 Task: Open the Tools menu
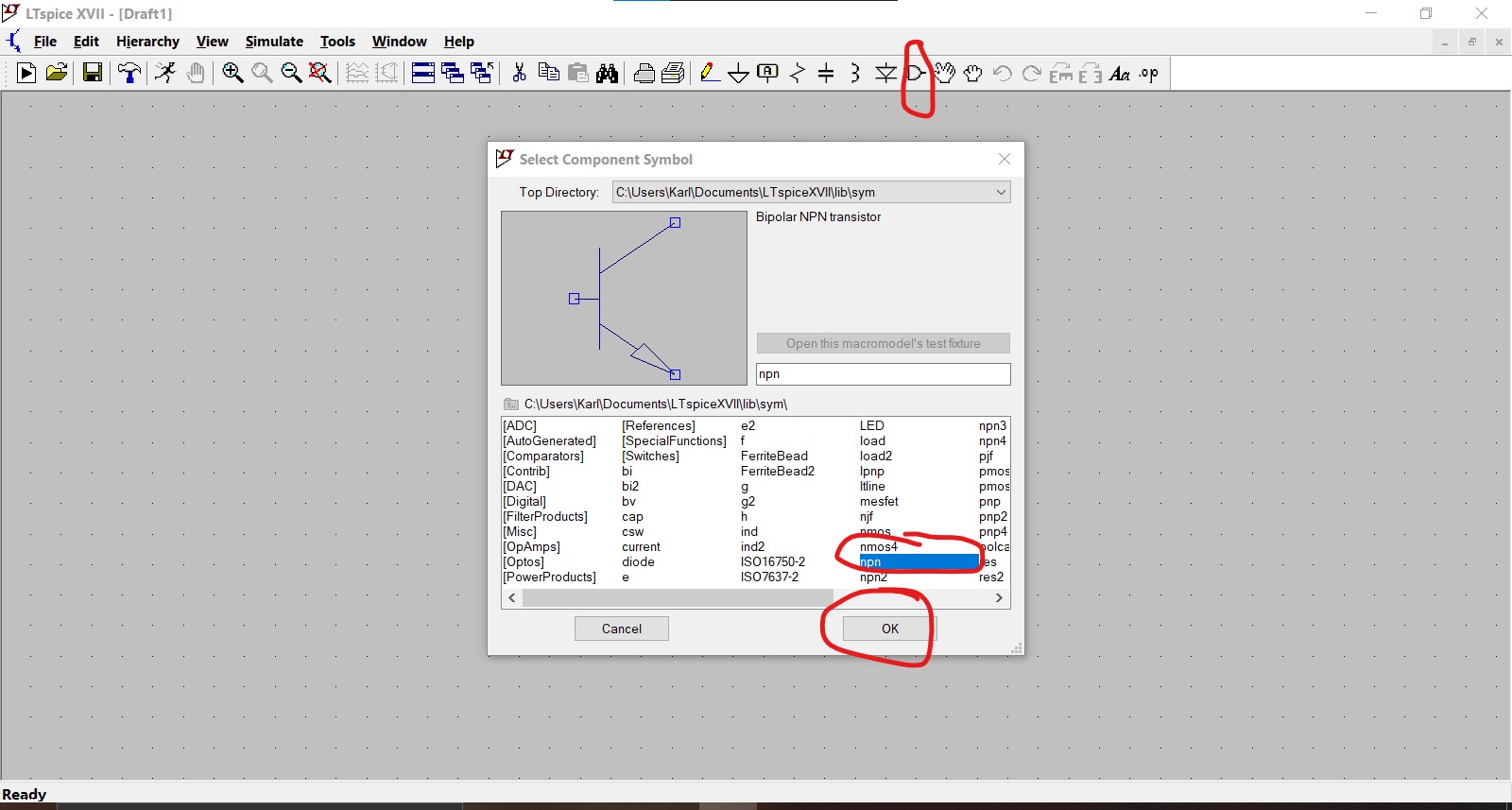pos(337,42)
